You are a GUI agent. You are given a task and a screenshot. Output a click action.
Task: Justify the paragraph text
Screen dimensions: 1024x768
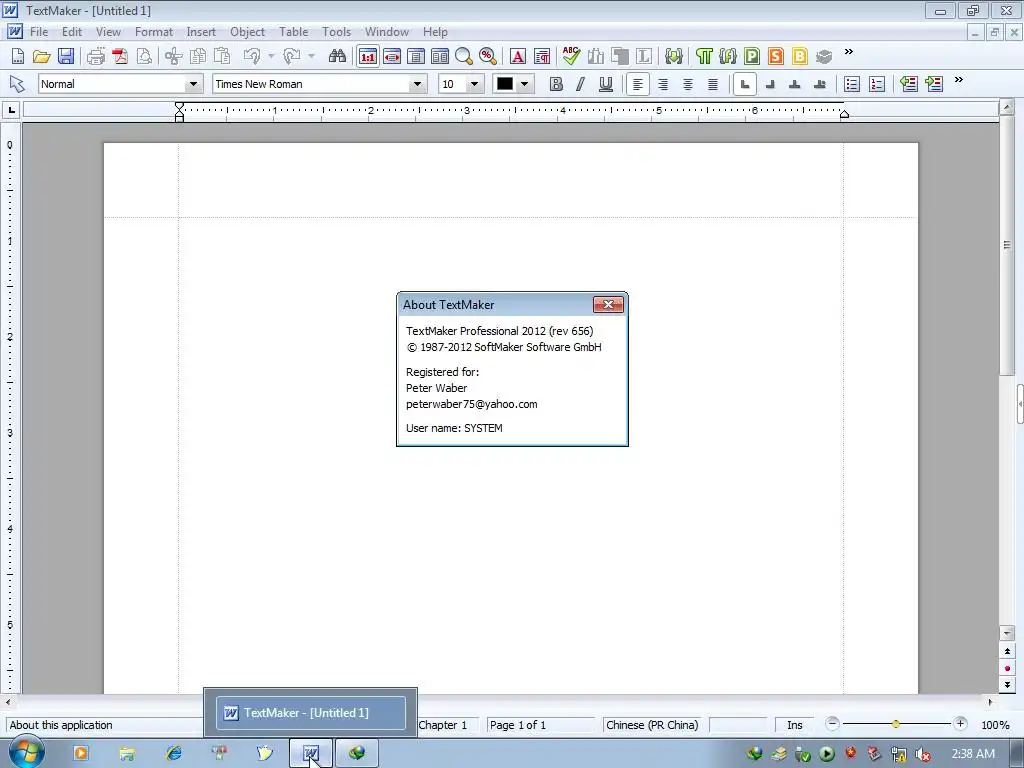point(713,84)
